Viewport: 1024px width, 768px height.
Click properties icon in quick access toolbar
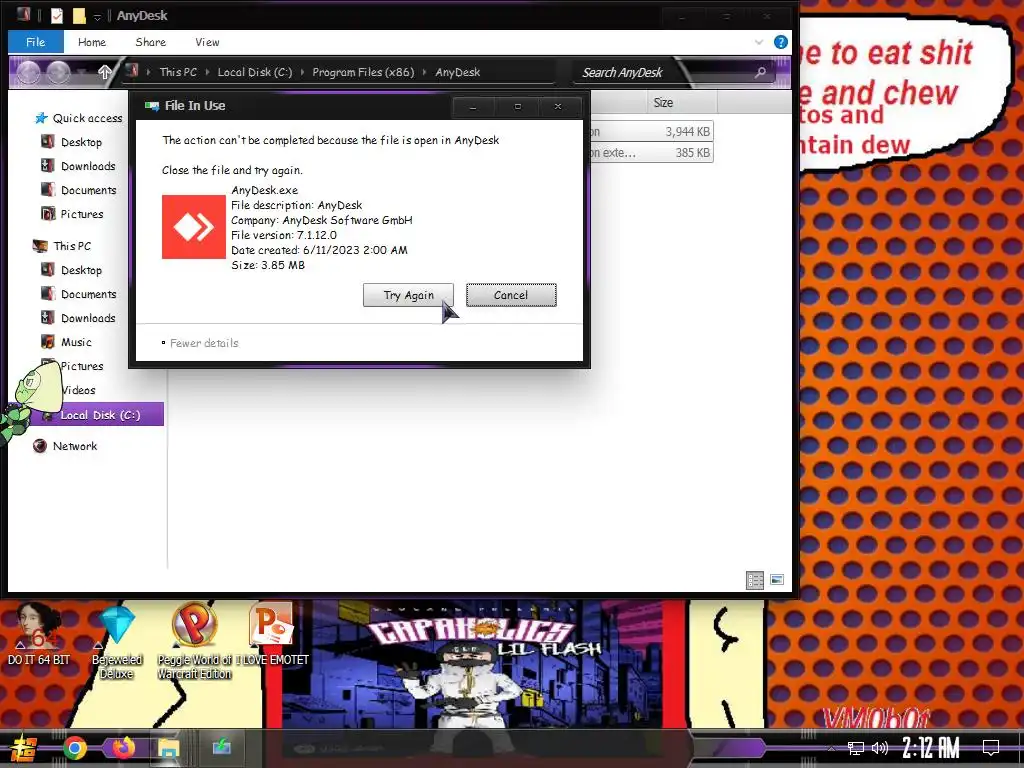57,15
